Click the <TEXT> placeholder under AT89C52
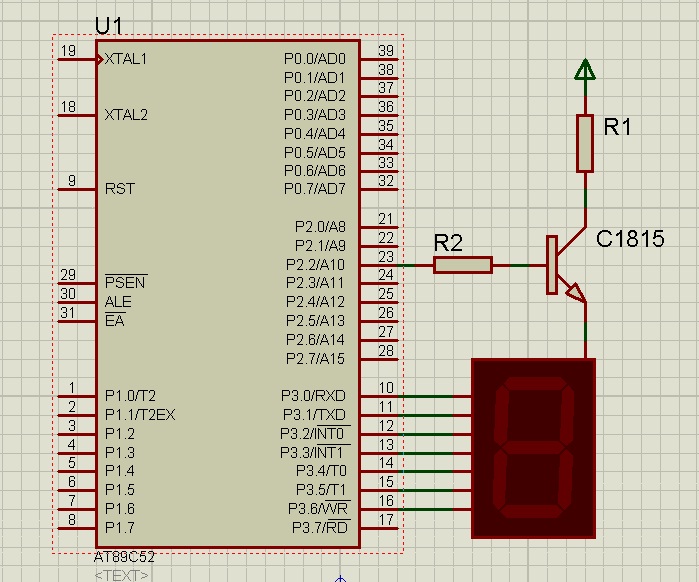699x582 pixels. point(121,575)
